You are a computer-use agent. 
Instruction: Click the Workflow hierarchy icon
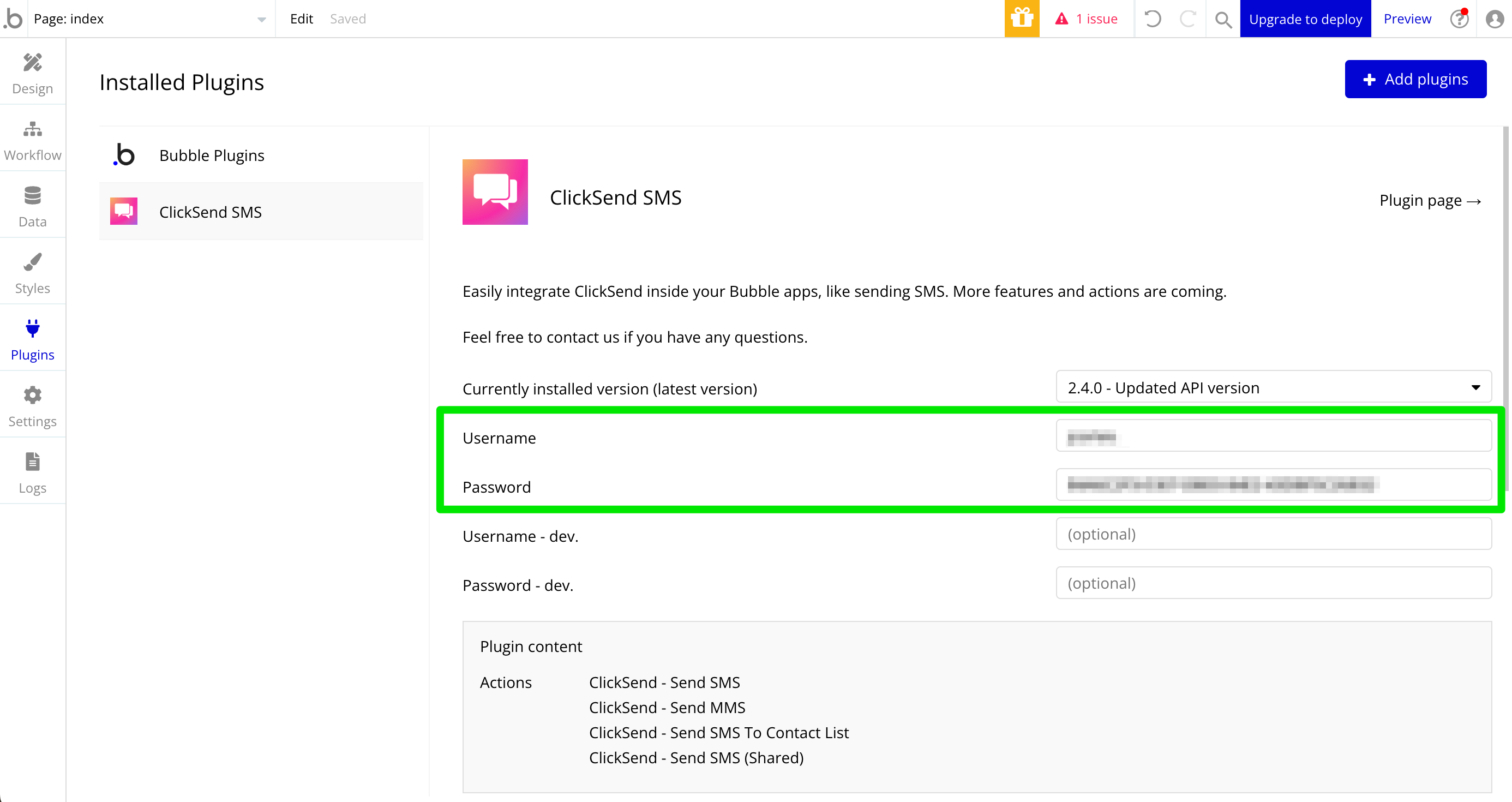pyautogui.click(x=33, y=129)
